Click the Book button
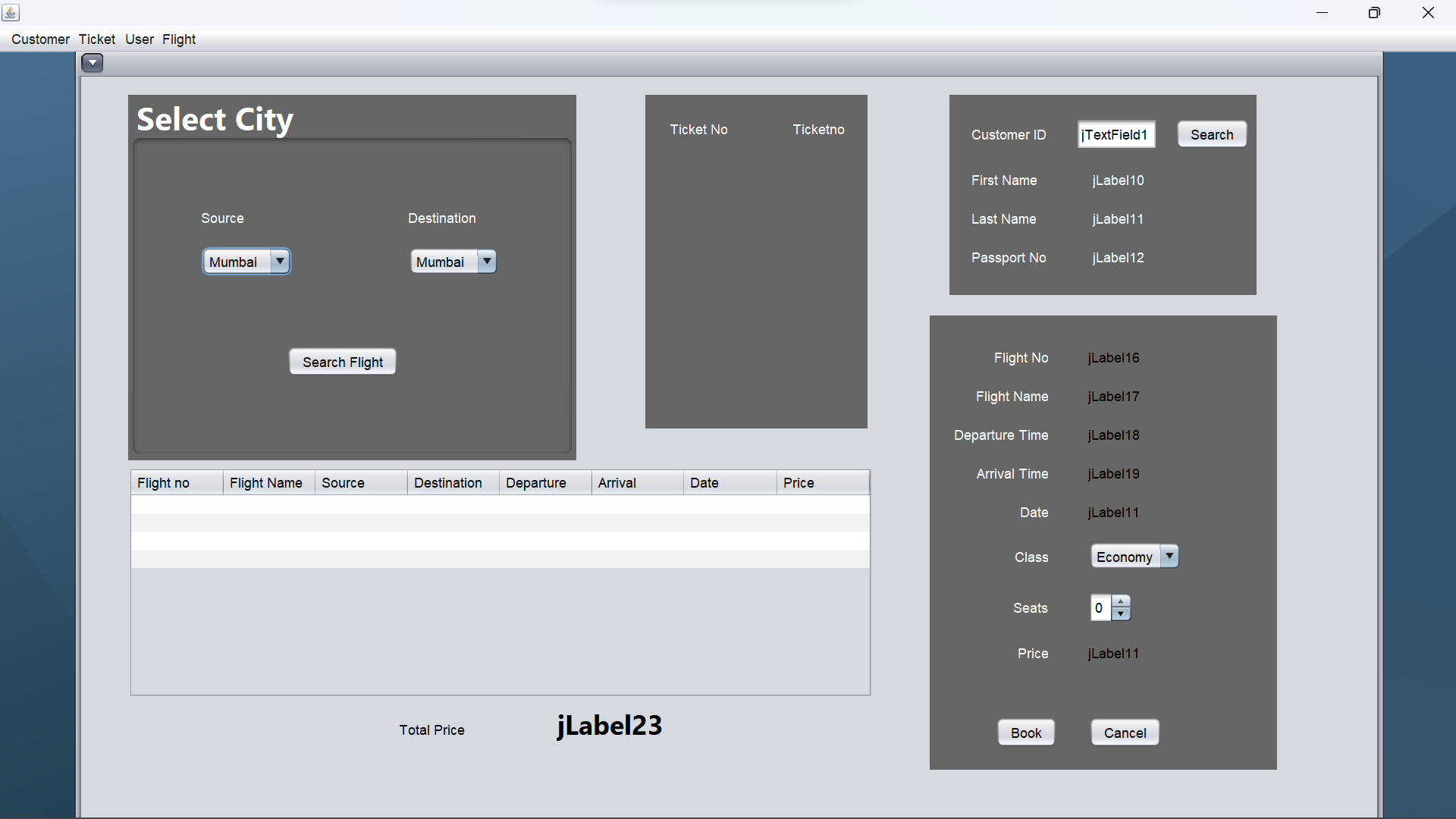1456x819 pixels. 1025,733
